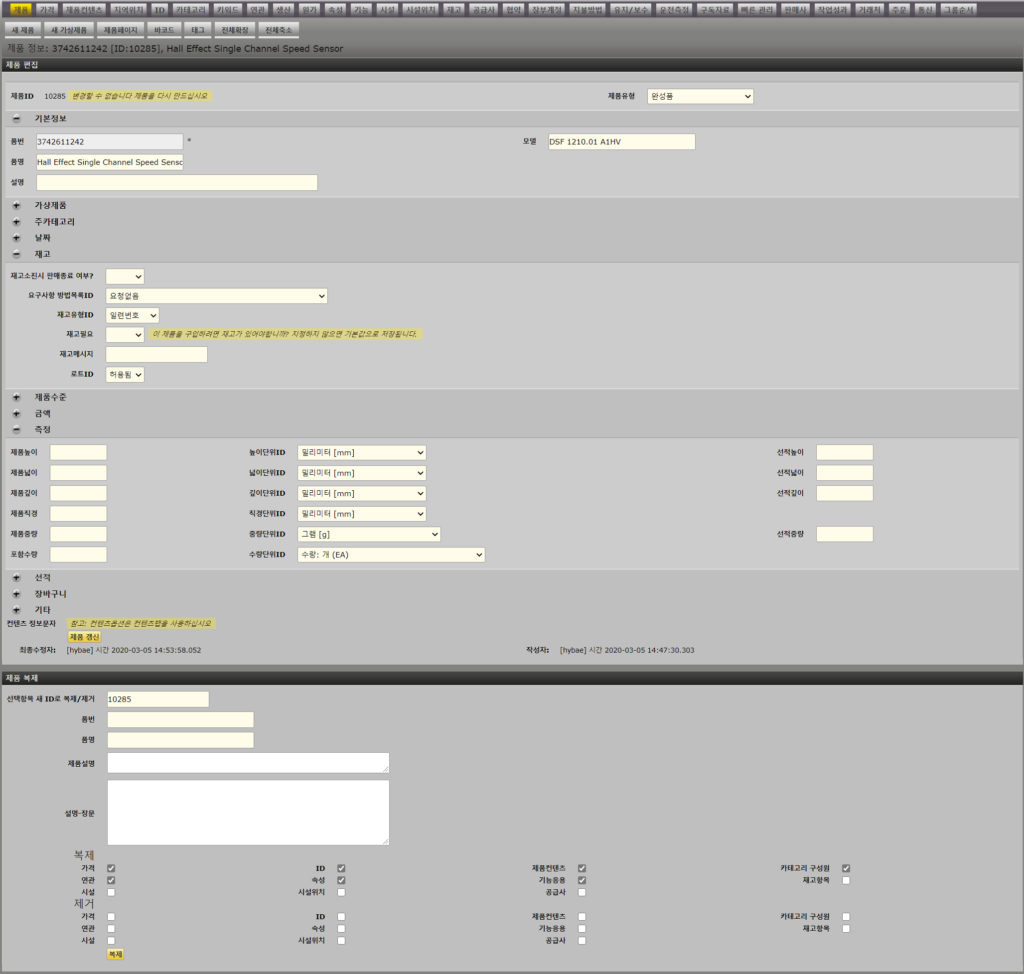
Task: Expand the 가상제품 section plus icon
Action: click(17, 205)
